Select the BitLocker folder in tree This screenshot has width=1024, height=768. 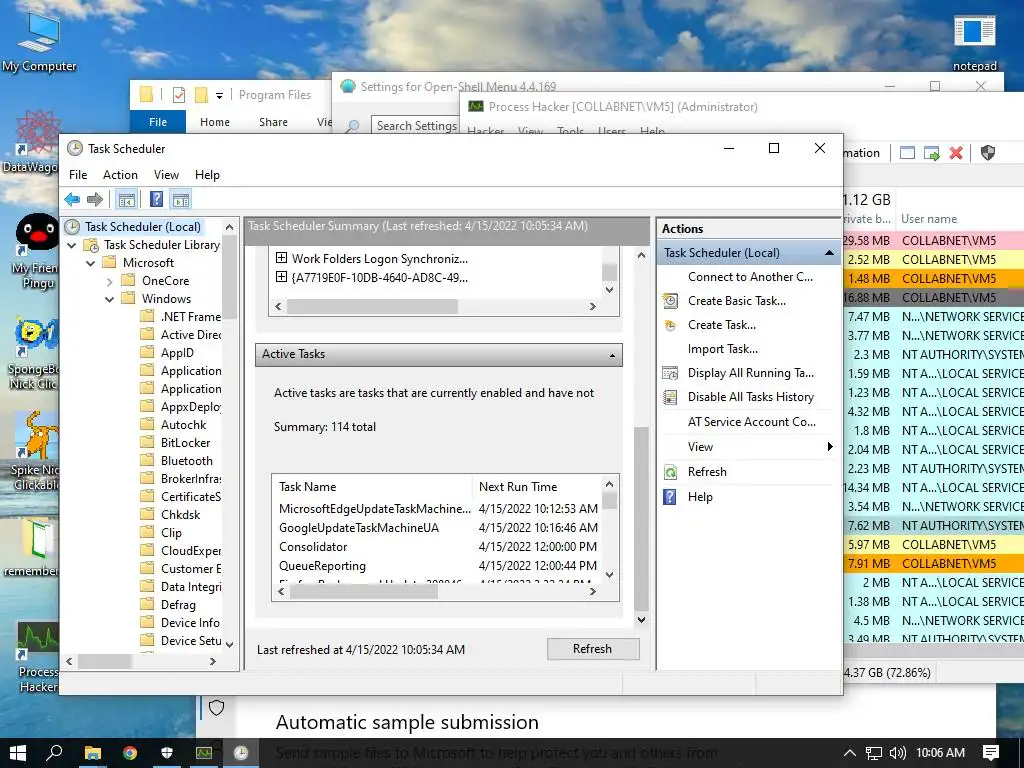coord(185,443)
